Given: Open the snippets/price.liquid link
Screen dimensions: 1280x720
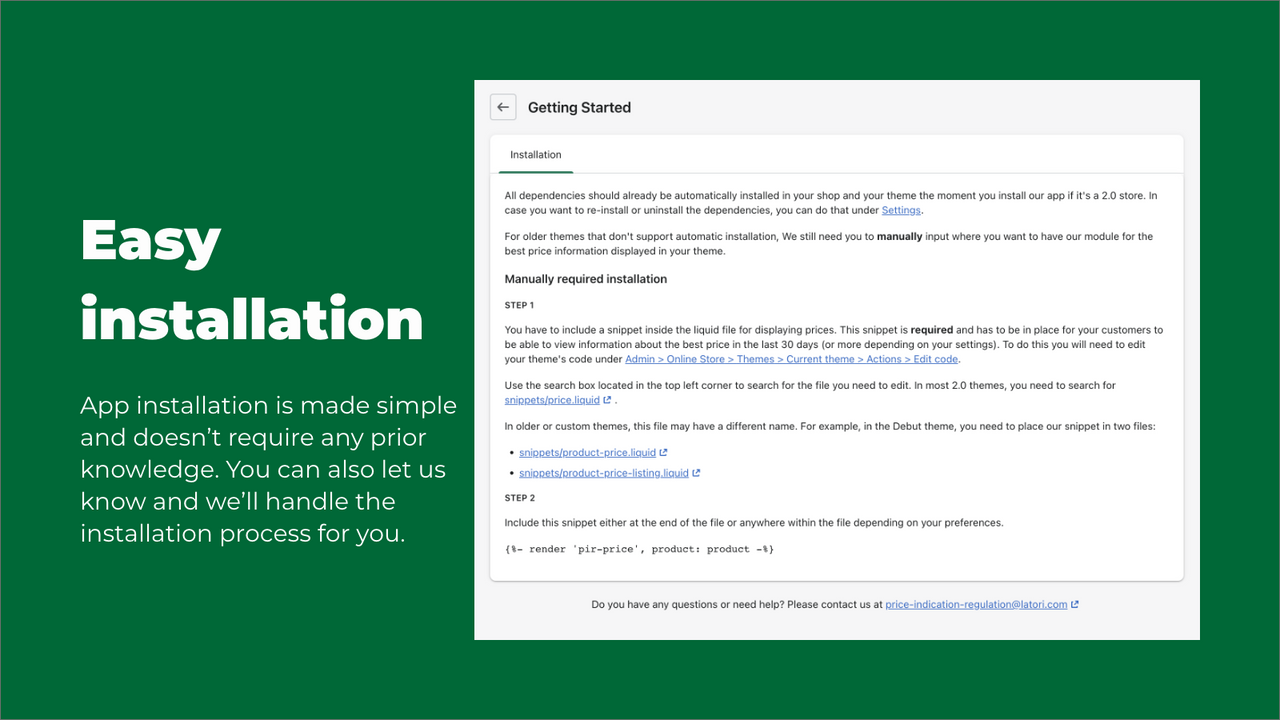Looking at the screenshot, I should (552, 400).
